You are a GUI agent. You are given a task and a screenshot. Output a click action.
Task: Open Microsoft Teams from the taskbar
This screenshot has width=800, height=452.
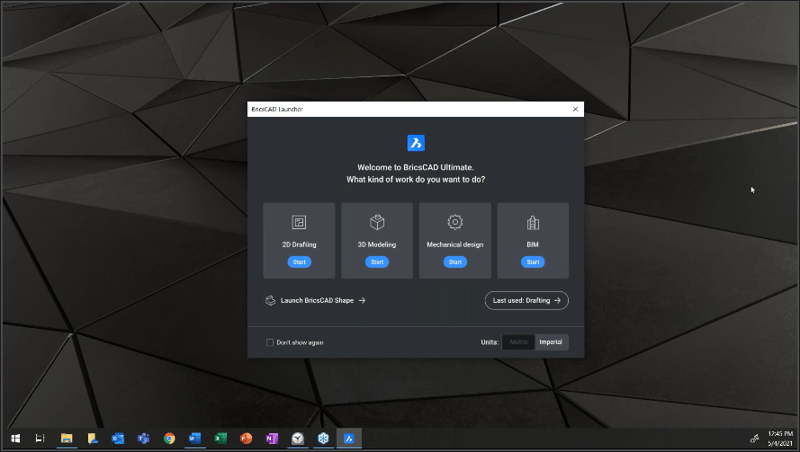point(143,438)
